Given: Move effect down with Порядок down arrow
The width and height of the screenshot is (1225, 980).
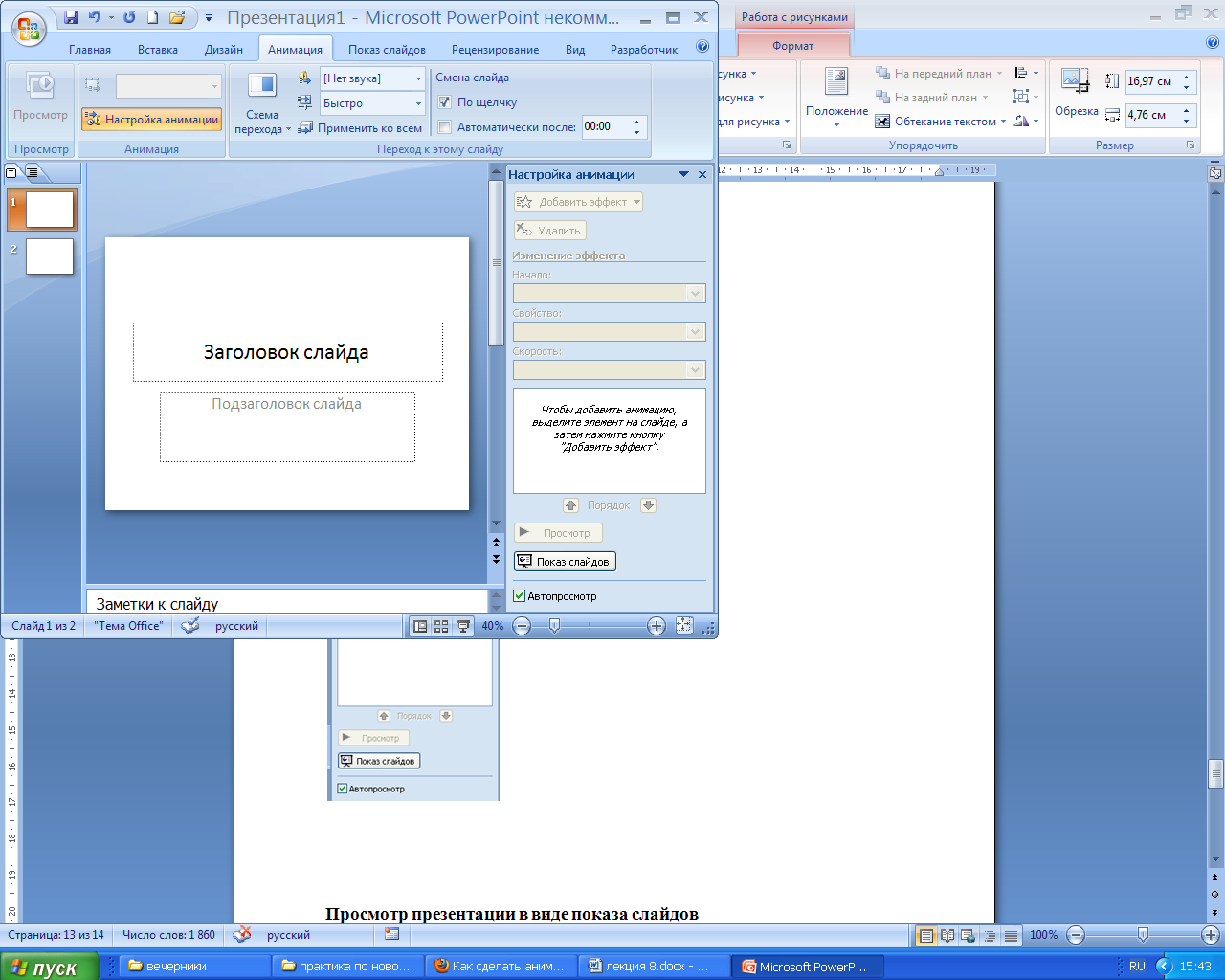Looking at the screenshot, I should coord(648,505).
